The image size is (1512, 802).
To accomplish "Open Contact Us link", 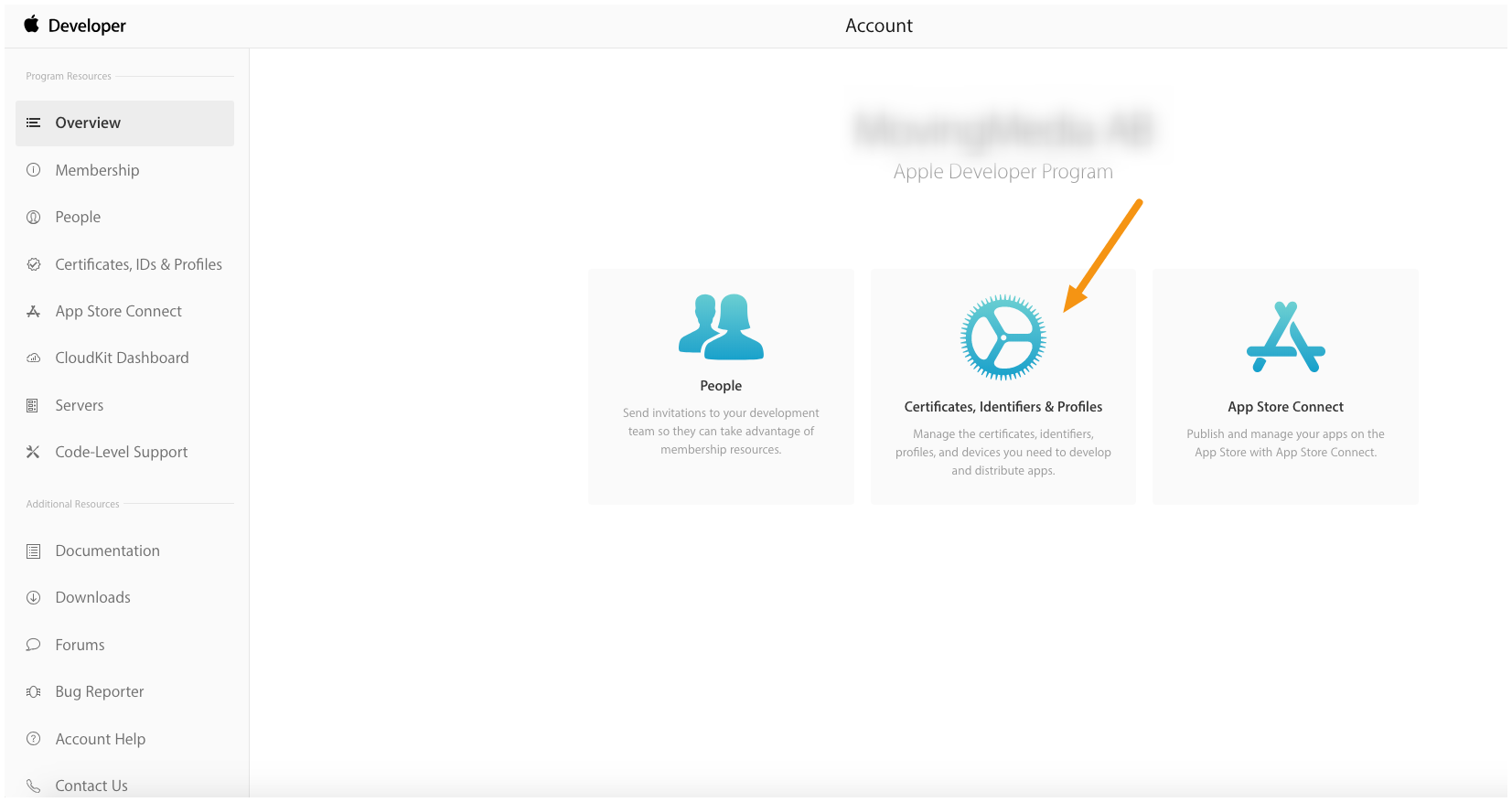I will point(91,786).
